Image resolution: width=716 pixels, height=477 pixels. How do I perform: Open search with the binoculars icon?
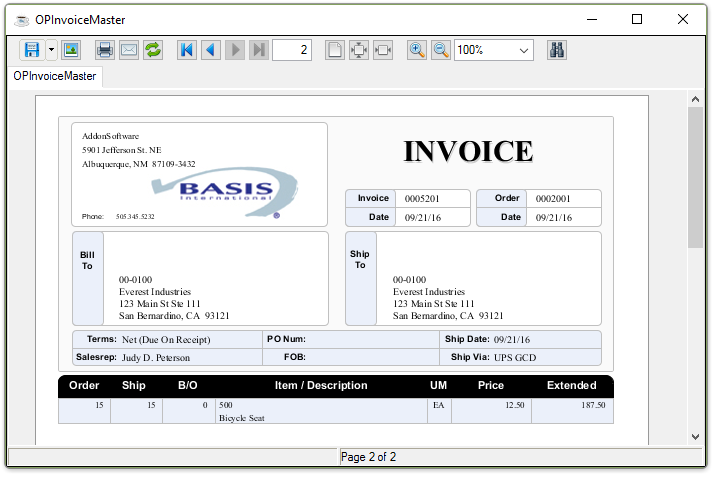558,50
